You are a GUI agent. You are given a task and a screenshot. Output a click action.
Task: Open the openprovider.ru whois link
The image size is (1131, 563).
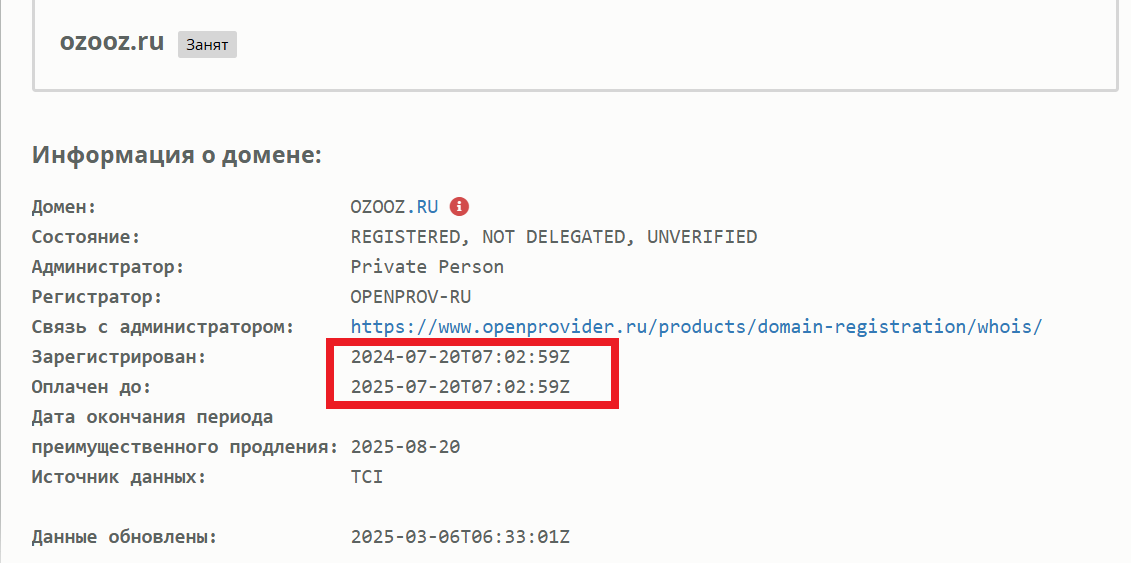pos(697,327)
